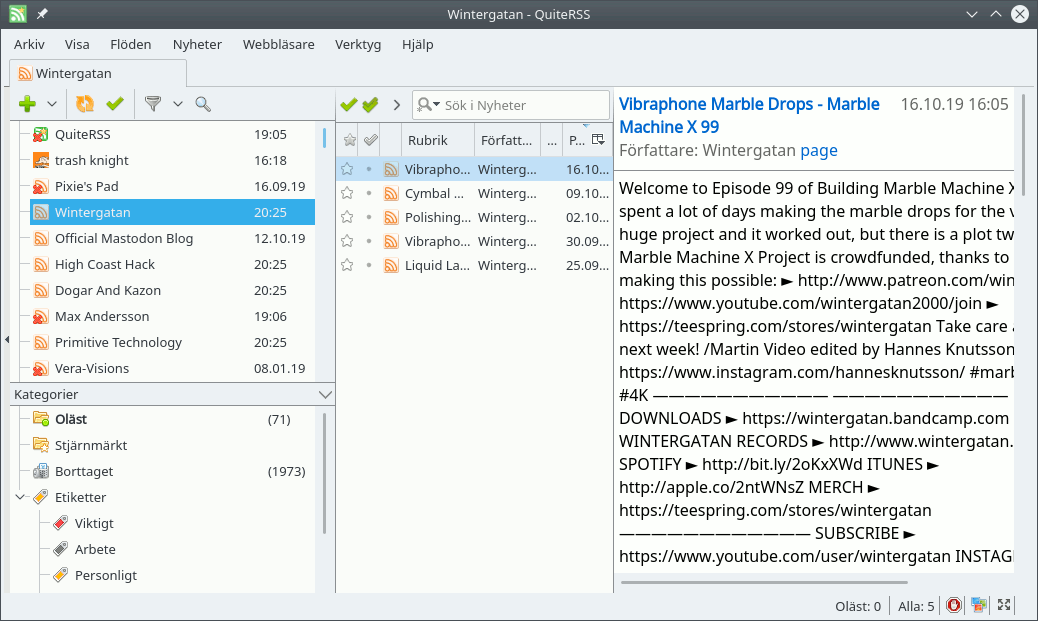
Task: Toggle read dot on first Vibrapho... item
Action: (369, 169)
